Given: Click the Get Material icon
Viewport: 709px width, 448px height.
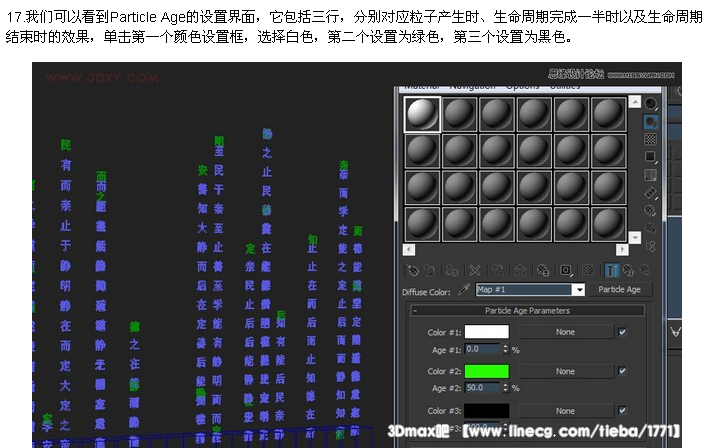Looking at the screenshot, I should coord(412,270).
